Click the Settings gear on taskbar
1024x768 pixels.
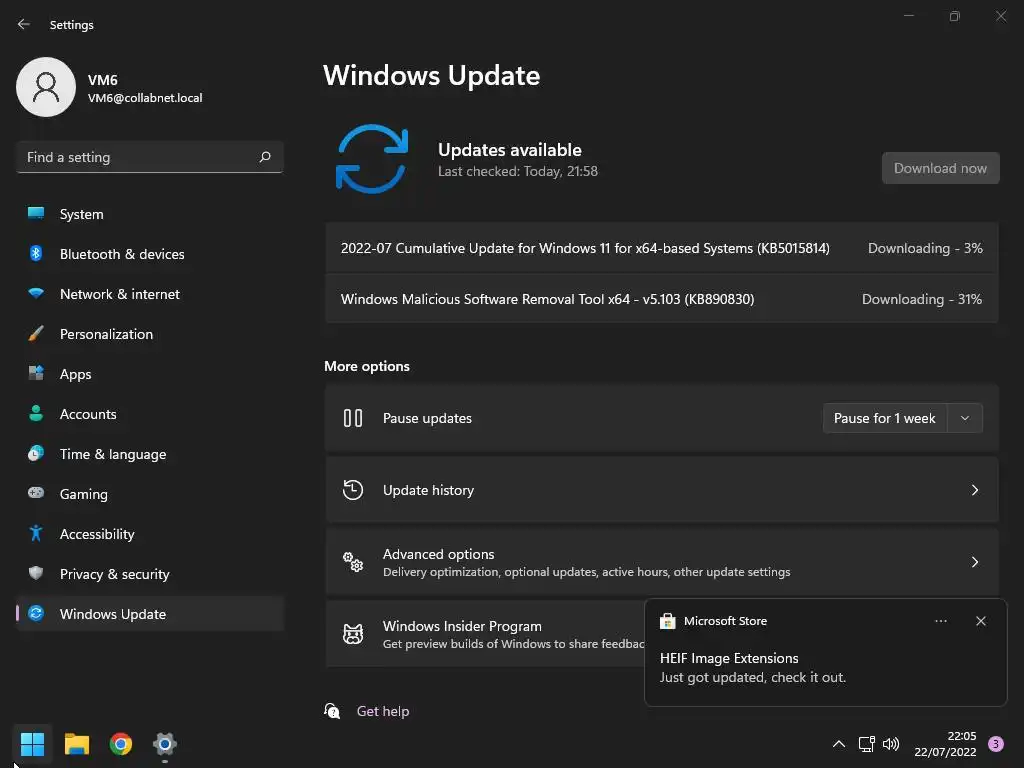point(165,744)
